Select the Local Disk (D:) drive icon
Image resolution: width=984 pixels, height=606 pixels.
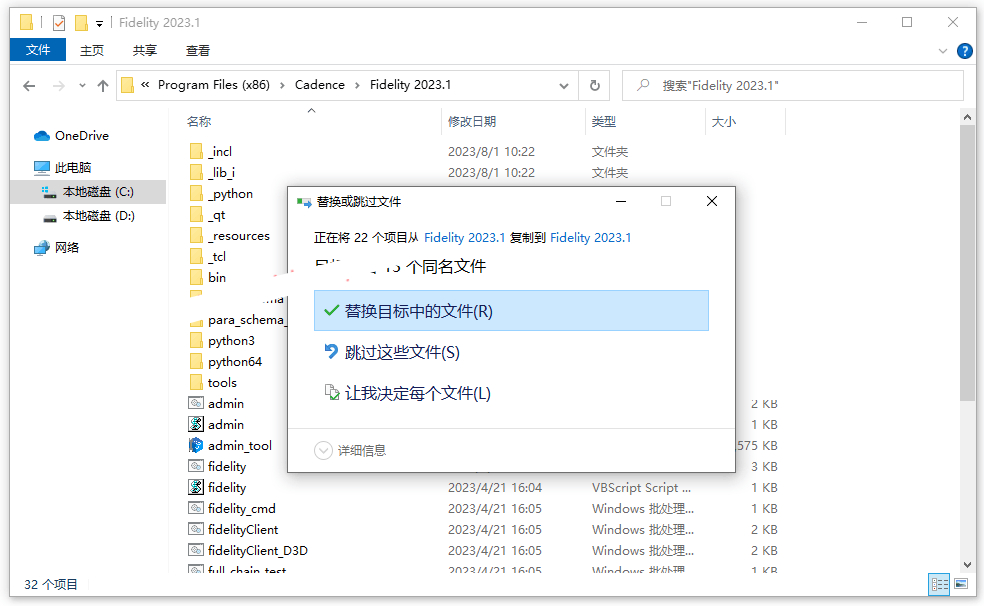tap(50, 217)
